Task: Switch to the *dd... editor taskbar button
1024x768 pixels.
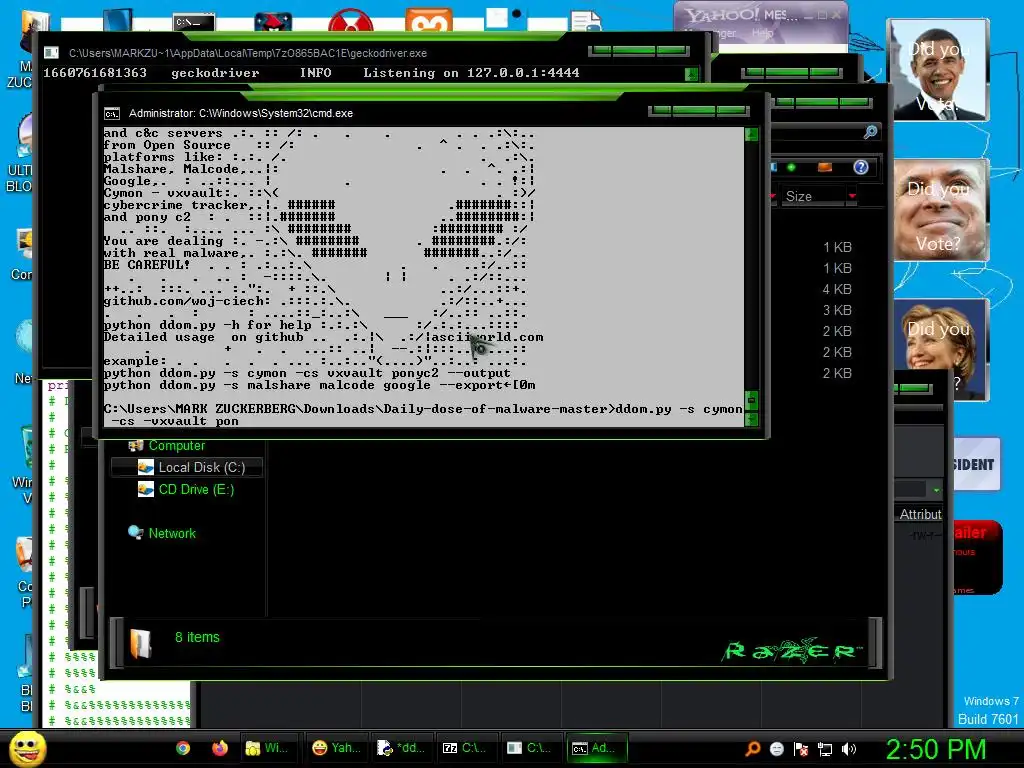Action: pos(401,748)
